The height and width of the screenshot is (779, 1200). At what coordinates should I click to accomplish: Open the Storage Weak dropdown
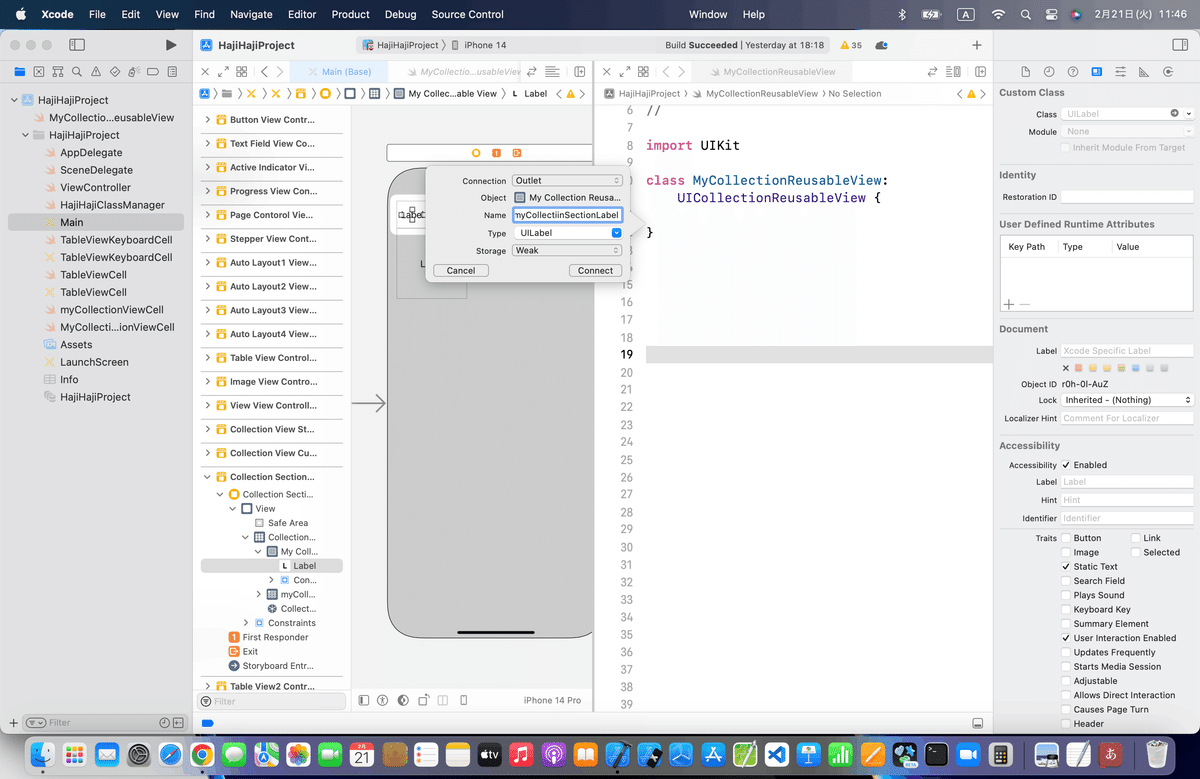tap(568, 251)
